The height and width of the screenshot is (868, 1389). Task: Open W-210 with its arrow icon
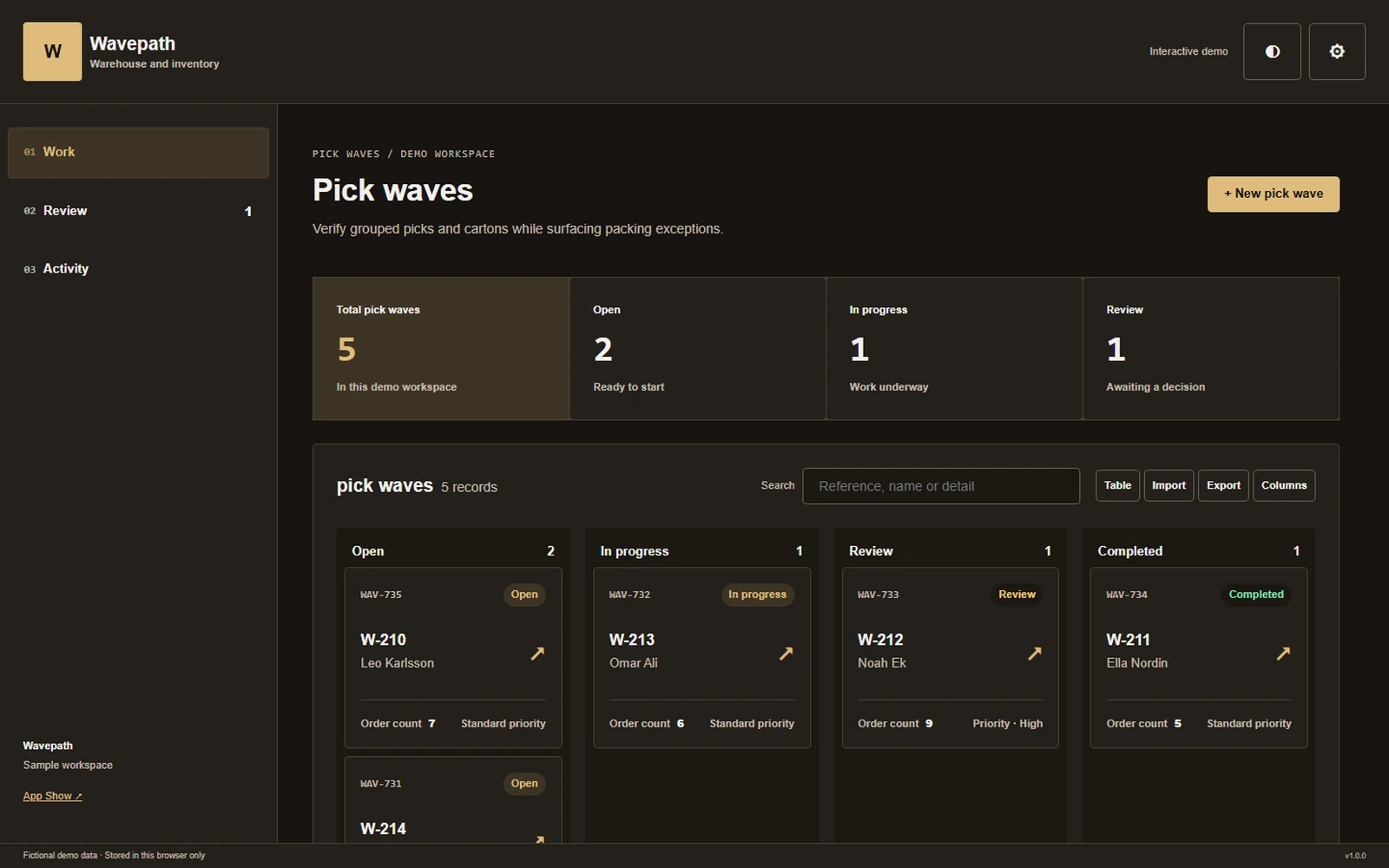point(537,653)
